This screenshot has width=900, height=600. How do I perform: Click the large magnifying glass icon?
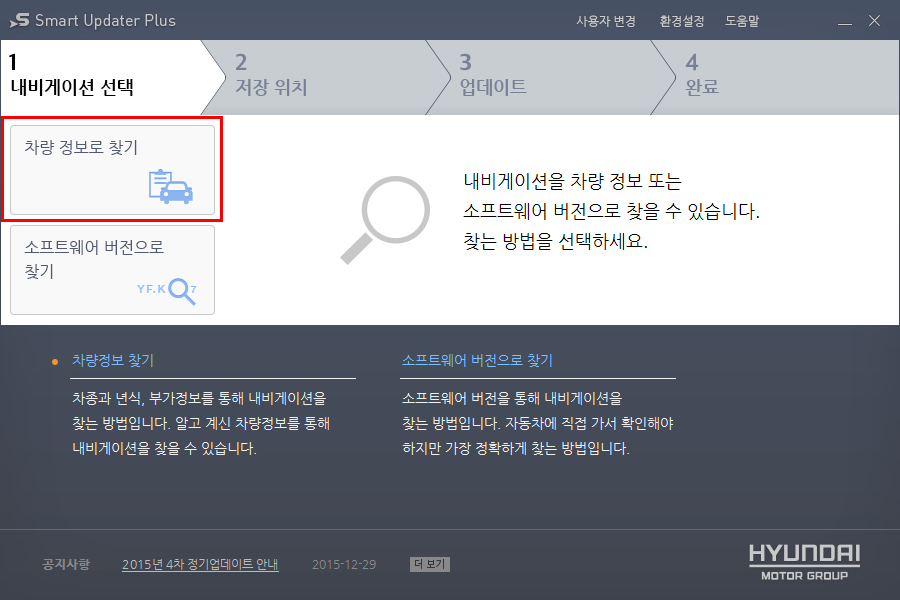point(385,220)
